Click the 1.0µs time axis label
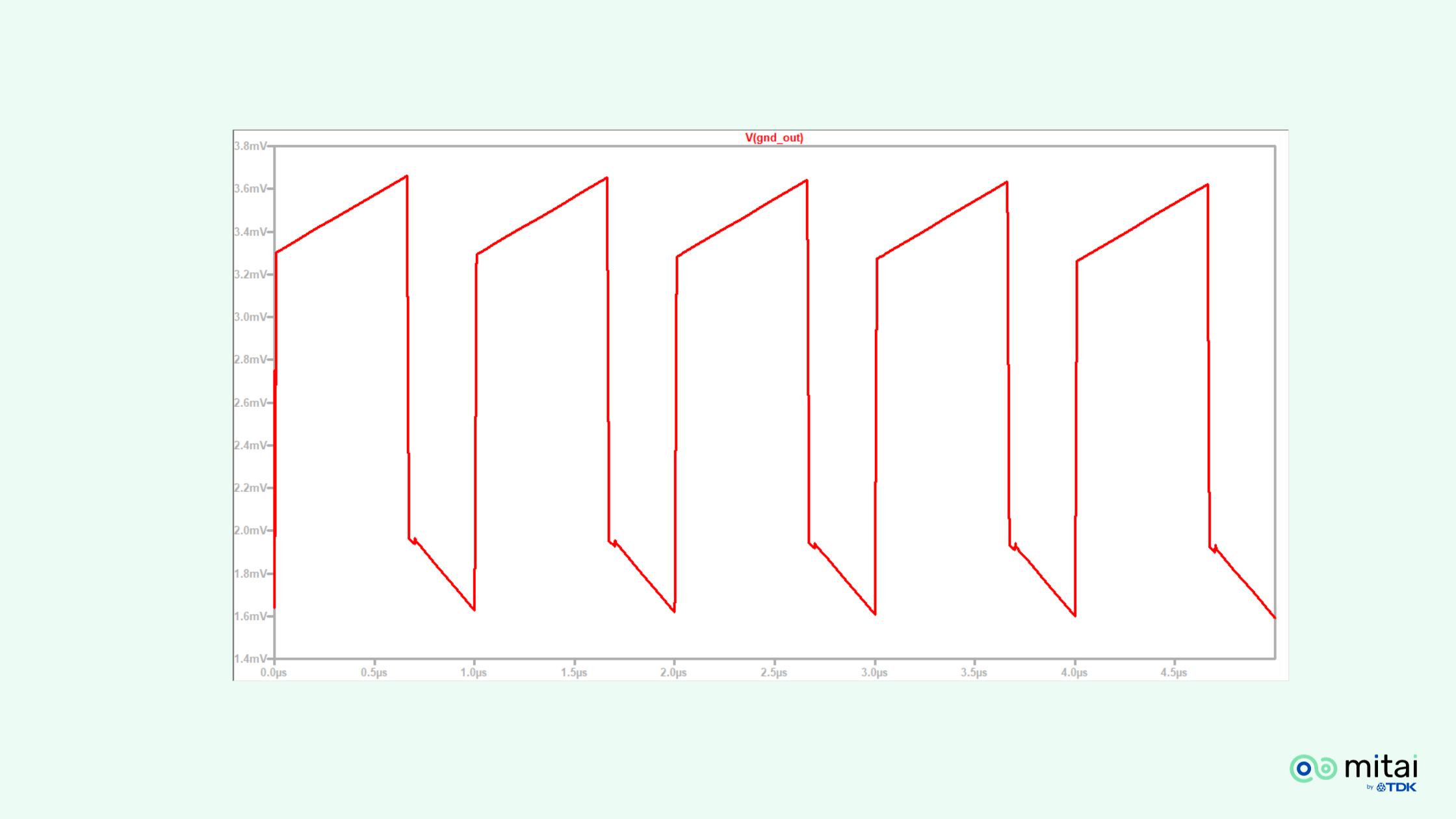 (x=473, y=673)
